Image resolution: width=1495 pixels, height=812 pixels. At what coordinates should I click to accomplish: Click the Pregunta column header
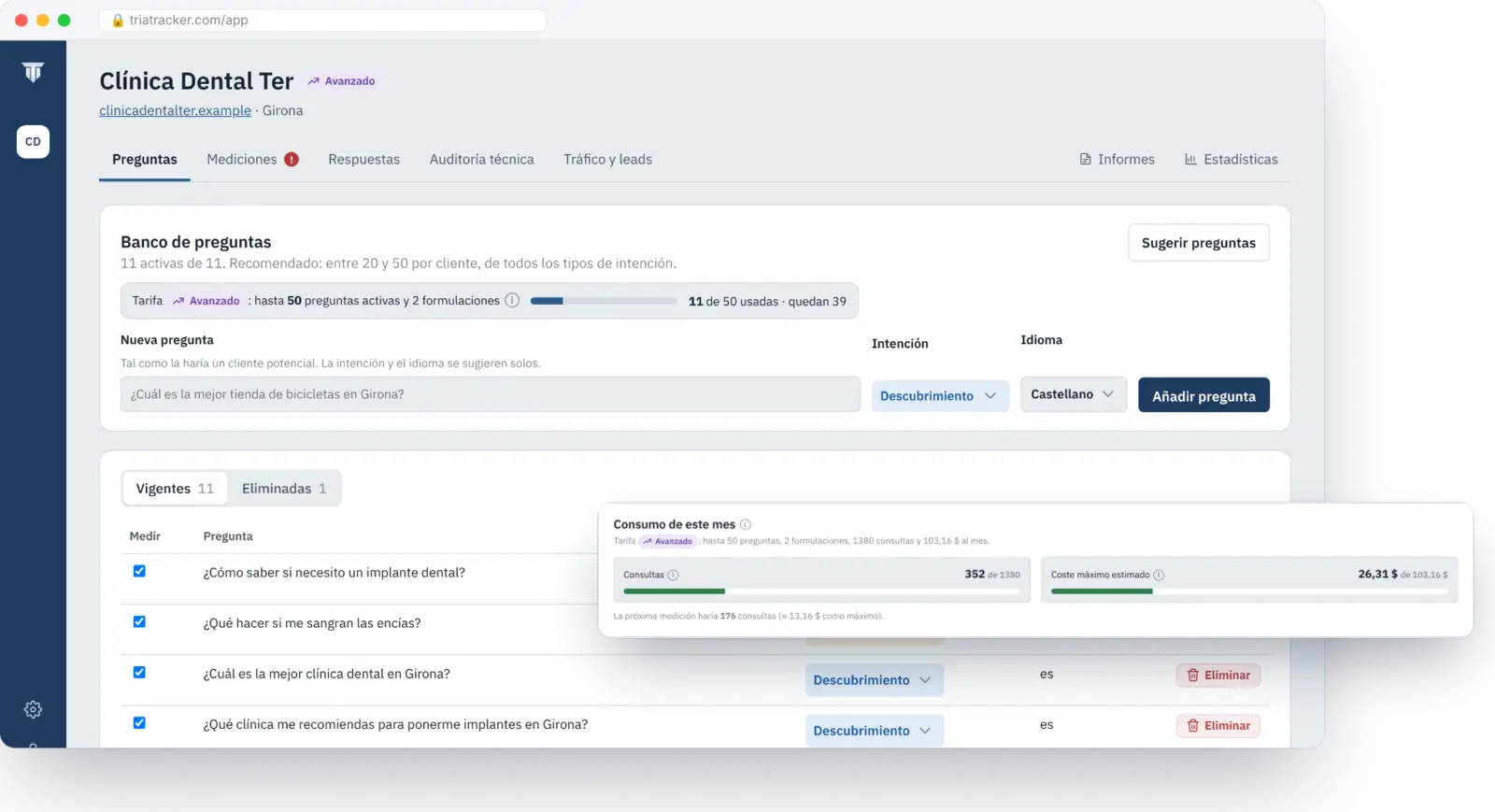(x=228, y=536)
